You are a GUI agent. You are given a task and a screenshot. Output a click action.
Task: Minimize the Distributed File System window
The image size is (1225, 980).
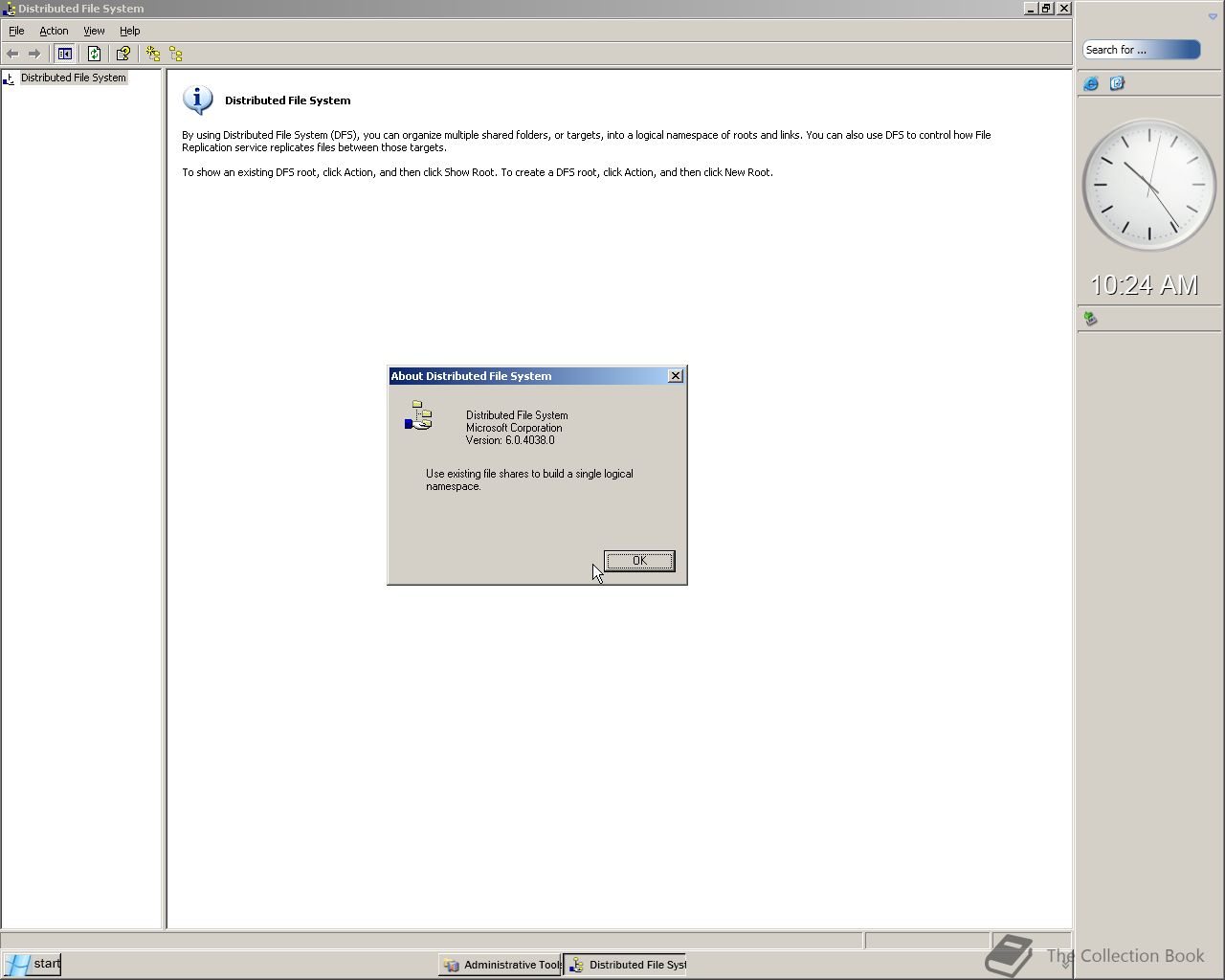tap(1031, 9)
